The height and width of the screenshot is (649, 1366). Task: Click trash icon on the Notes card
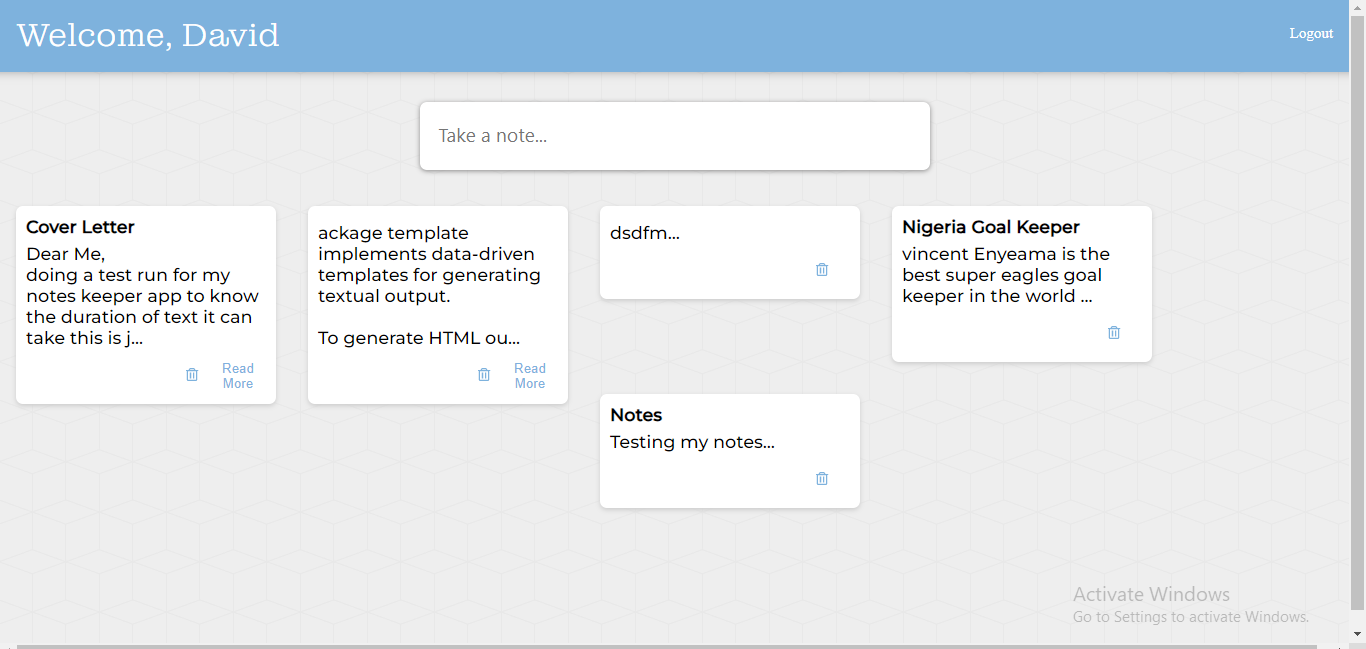822,479
